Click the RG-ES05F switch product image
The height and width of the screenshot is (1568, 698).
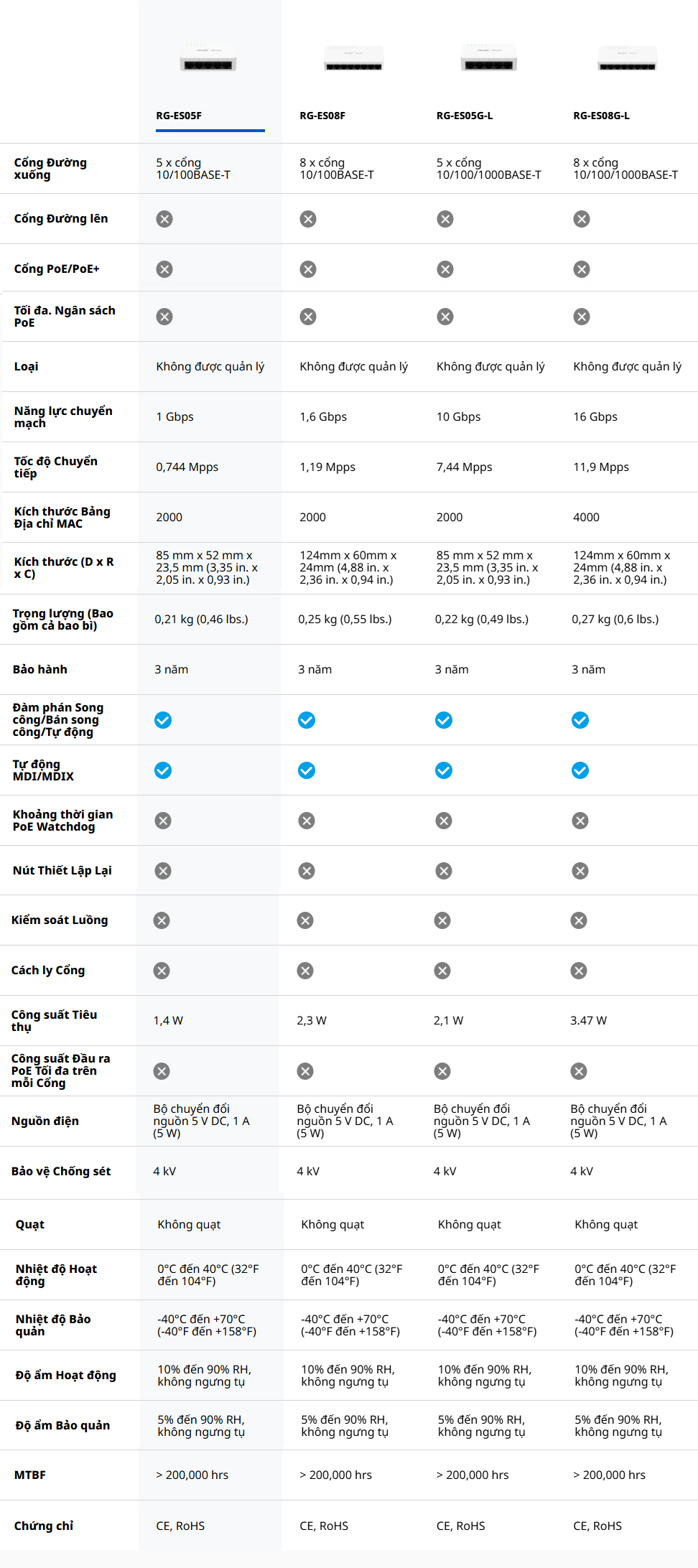[208, 59]
